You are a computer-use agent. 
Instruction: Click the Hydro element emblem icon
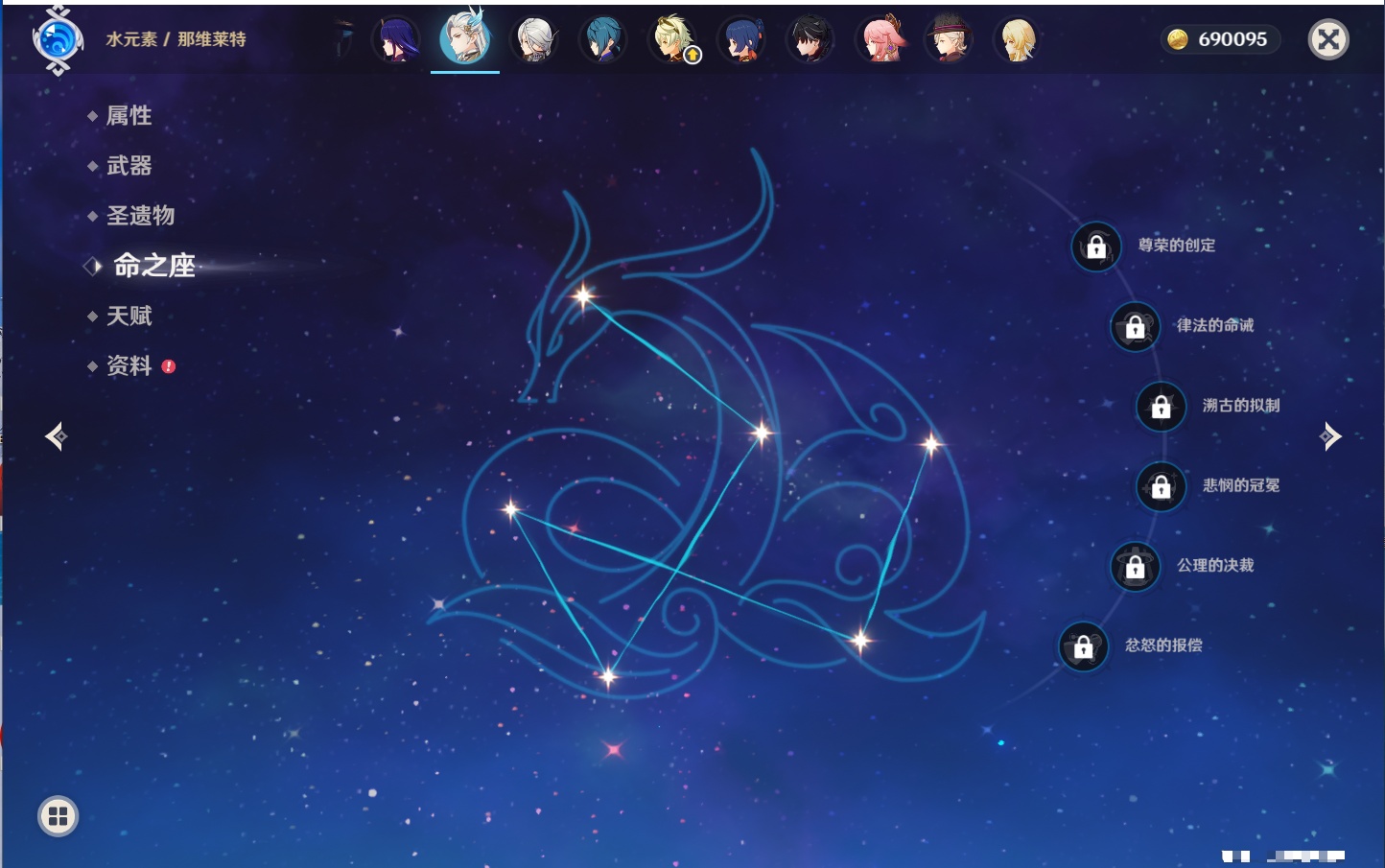click(58, 40)
